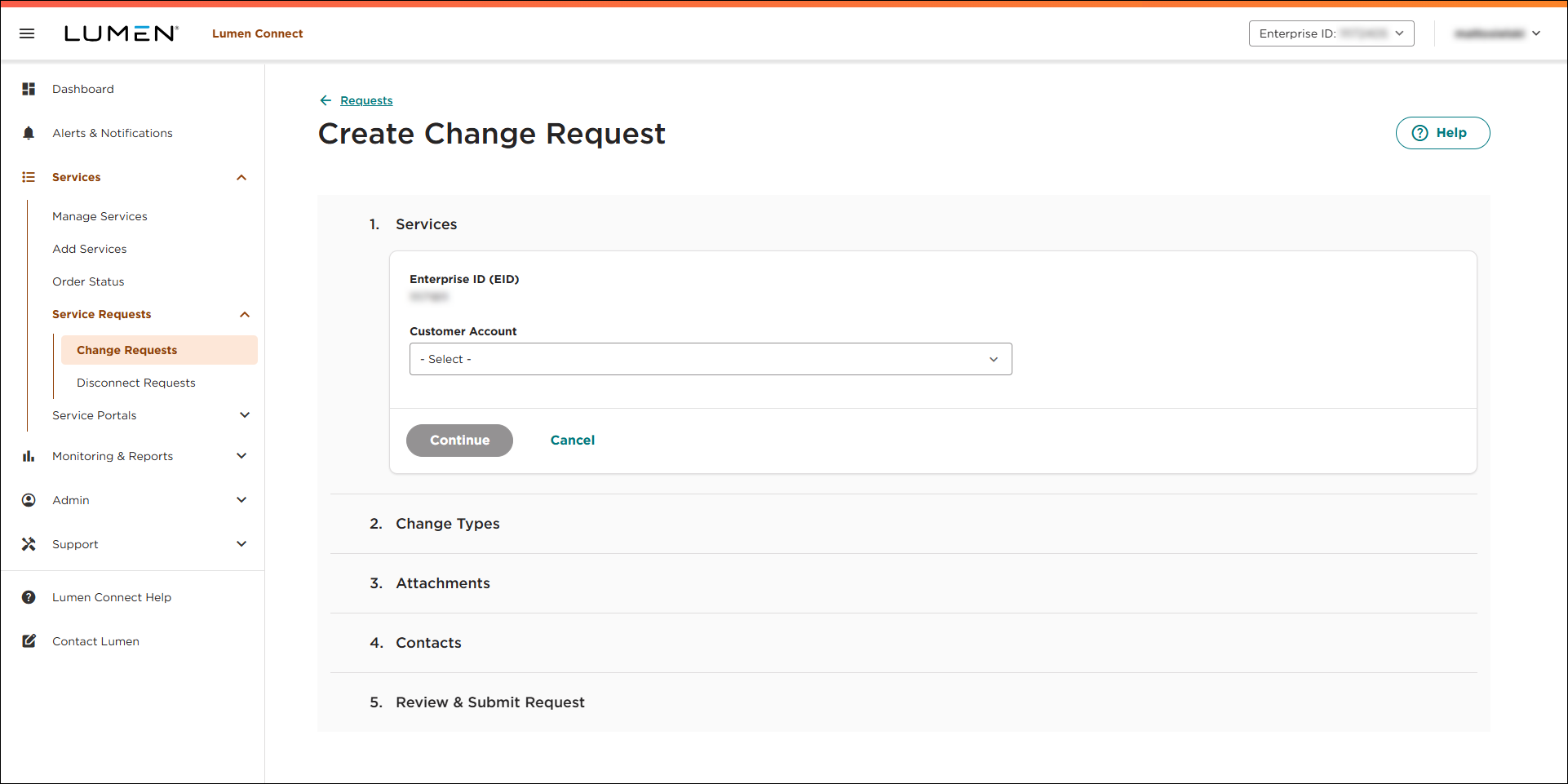Viewport: 1568px width, 784px height.
Task: Open the Support menu item
Action: (75, 544)
